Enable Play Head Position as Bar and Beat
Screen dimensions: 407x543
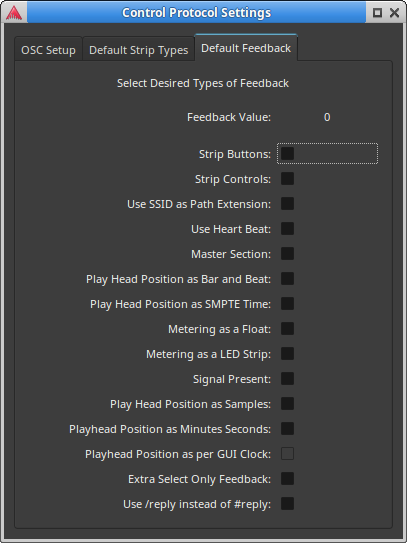point(287,278)
